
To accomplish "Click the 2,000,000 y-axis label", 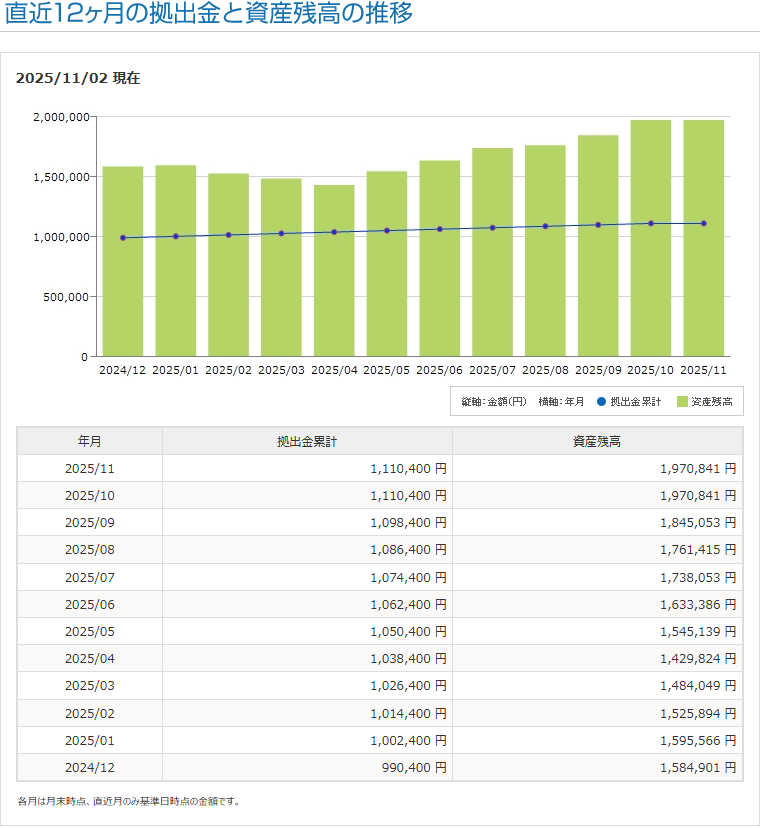I will [x=61, y=117].
